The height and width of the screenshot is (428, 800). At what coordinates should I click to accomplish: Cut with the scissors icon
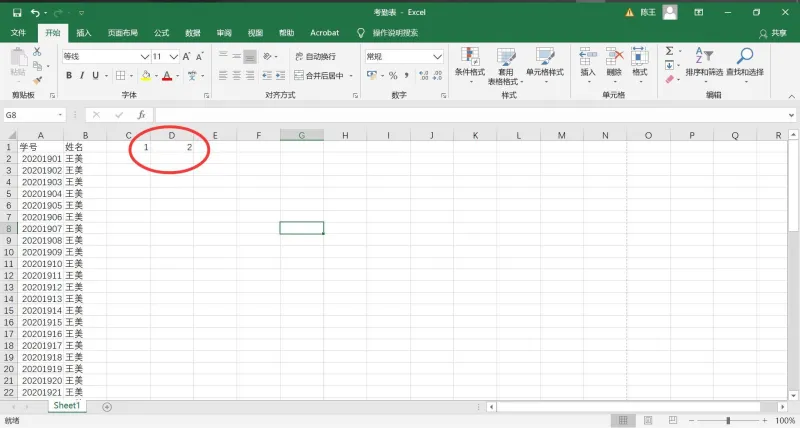tap(37, 52)
